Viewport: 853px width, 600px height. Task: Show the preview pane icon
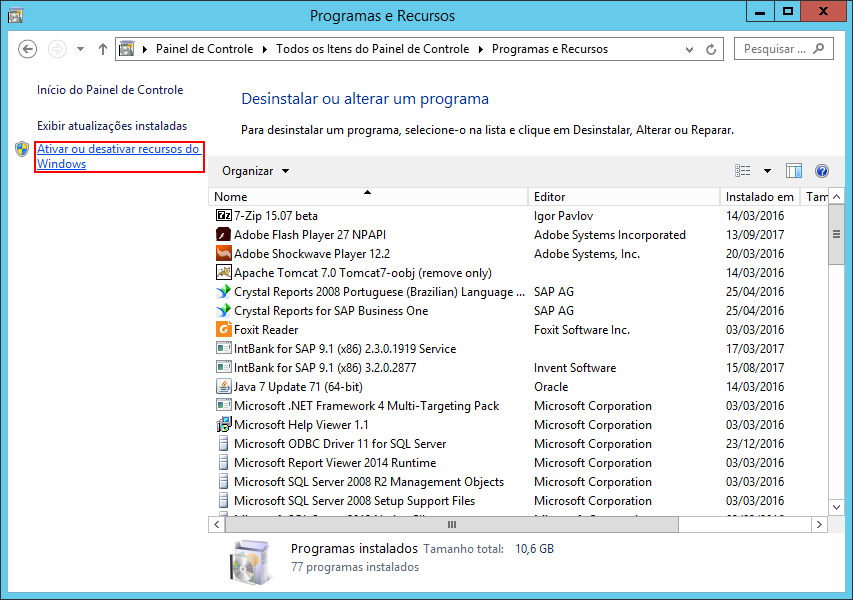[x=794, y=171]
